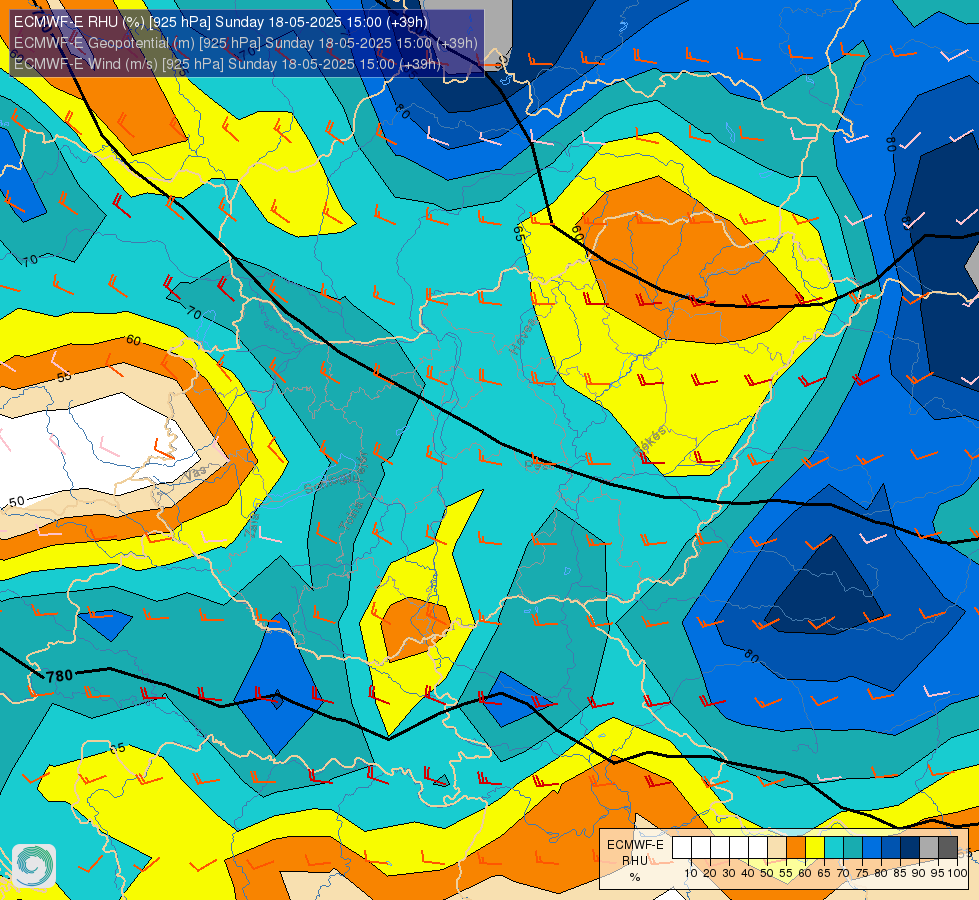Click the '10' tick label in the legend

point(691,873)
